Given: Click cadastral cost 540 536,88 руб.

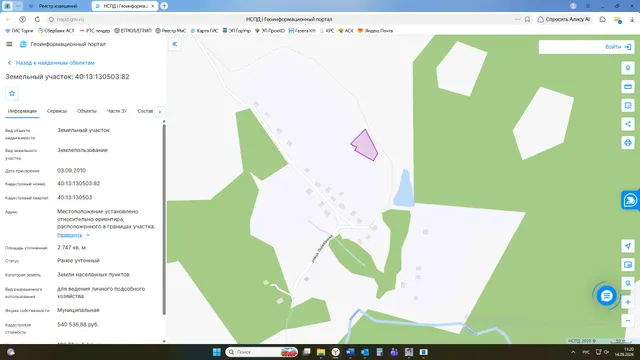Looking at the screenshot, I should [78, 324].
